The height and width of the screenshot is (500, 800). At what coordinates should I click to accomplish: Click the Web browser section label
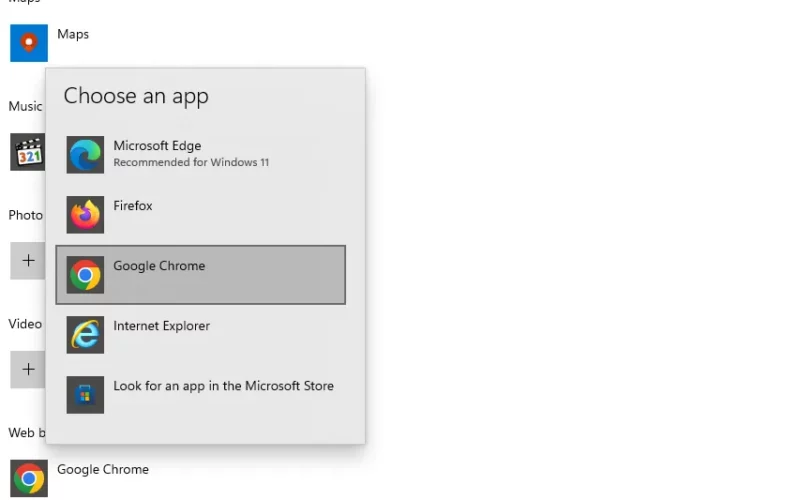point(27,433)
